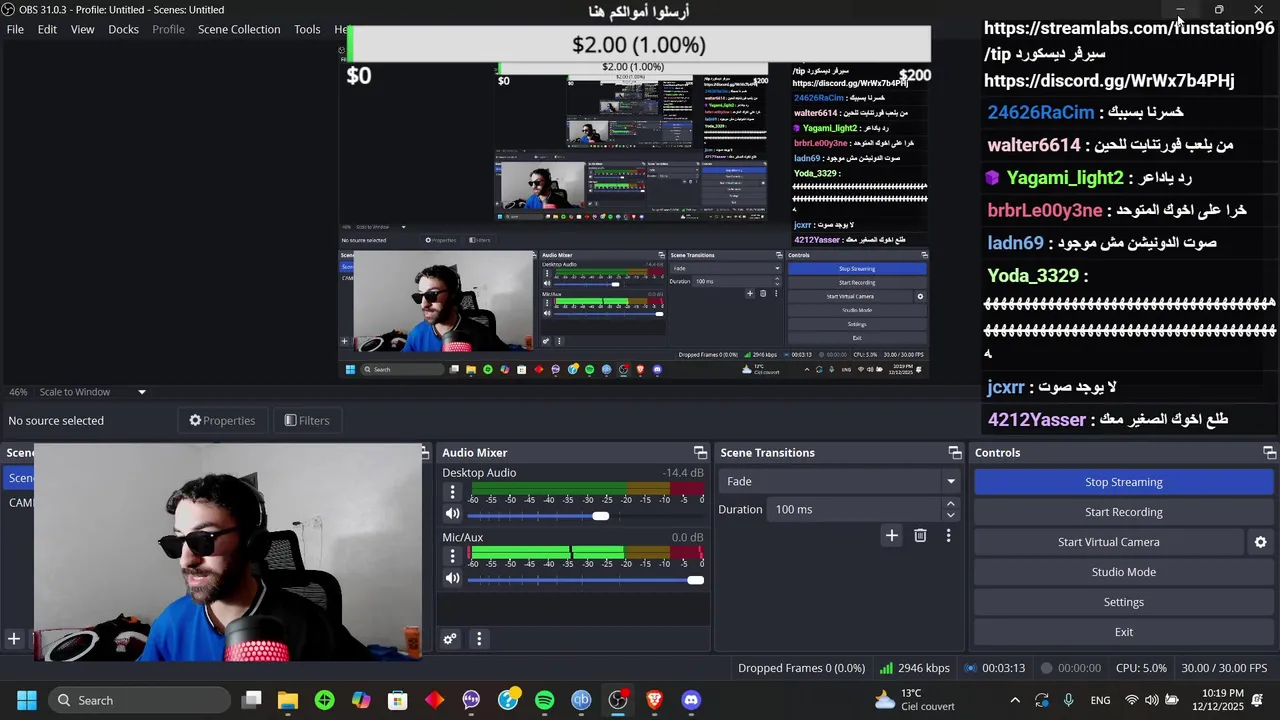Click the Windows Start button

tap(27, 700)
